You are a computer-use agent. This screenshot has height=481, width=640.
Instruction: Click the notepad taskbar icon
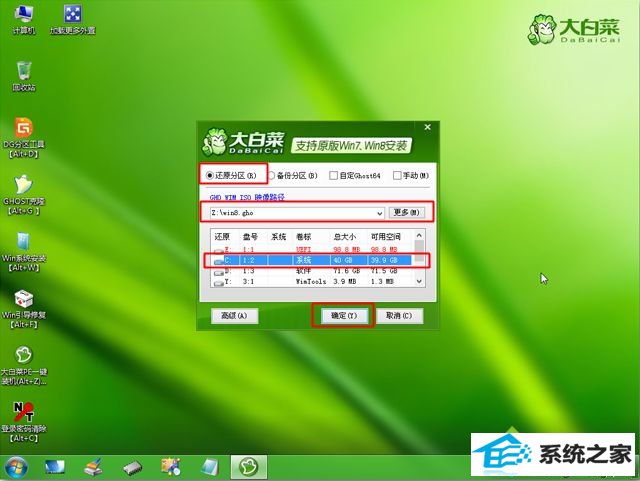[x=210, y=467]
